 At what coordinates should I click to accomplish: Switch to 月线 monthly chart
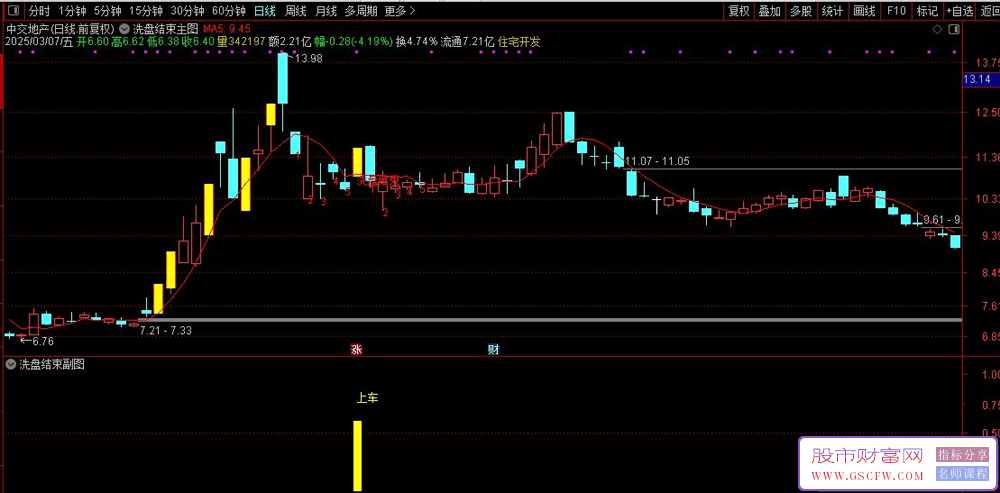click(326, 10)
